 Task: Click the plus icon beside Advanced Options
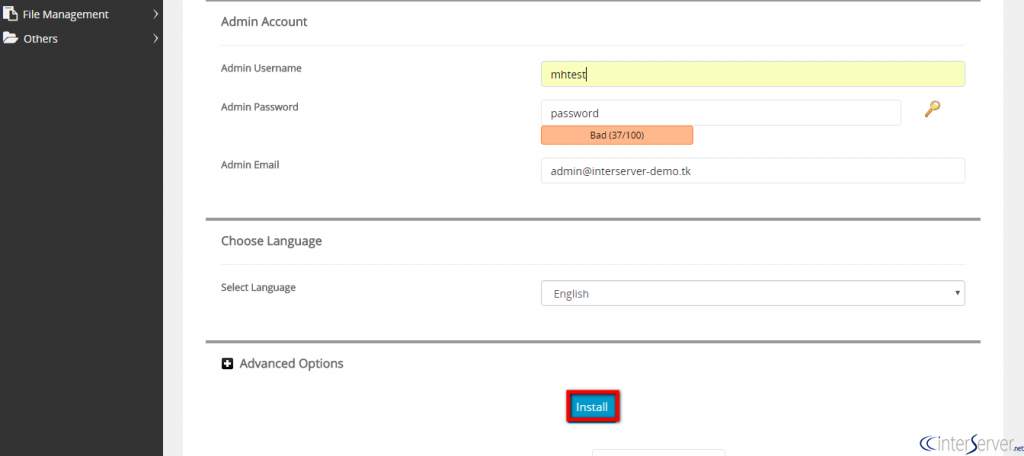(x=227, y=363)
